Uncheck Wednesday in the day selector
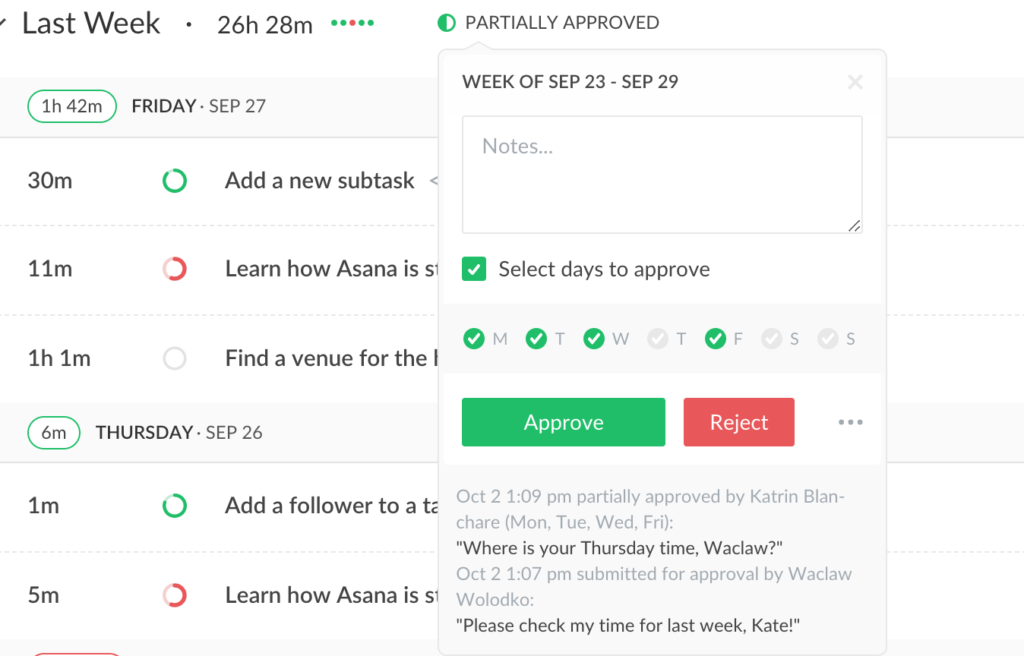 click(x=594, y=338)
